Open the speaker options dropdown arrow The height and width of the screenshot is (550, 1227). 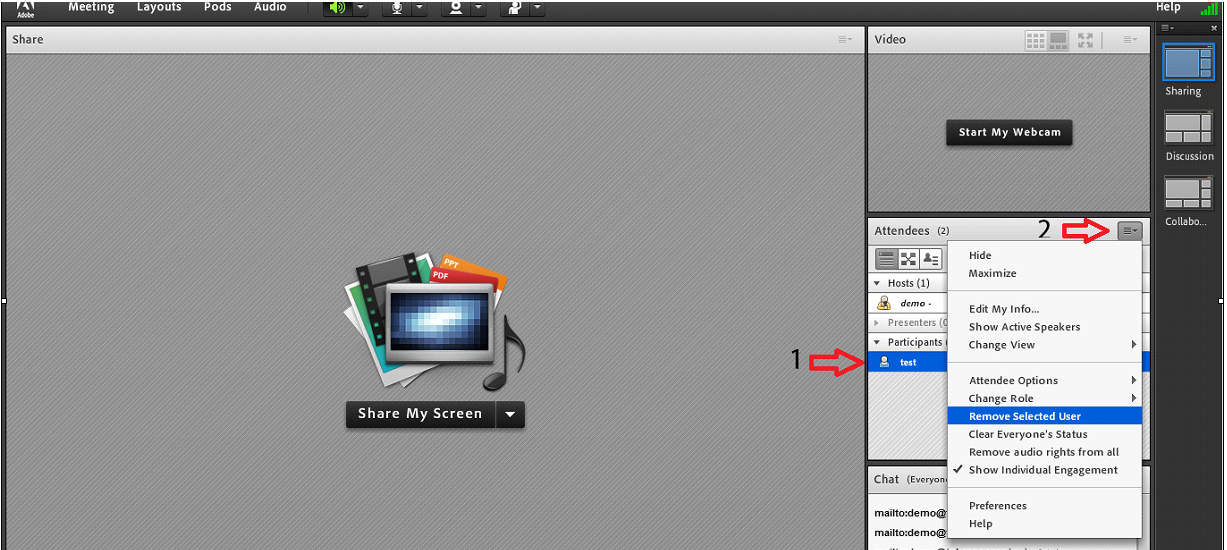[360, 8]
